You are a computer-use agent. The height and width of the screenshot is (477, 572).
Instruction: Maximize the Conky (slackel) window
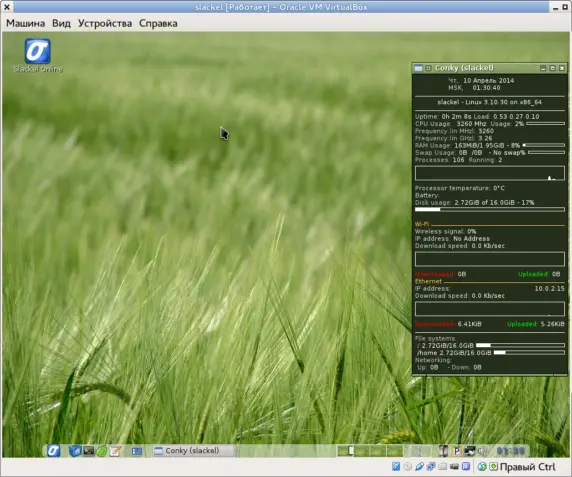click(552, 68)
